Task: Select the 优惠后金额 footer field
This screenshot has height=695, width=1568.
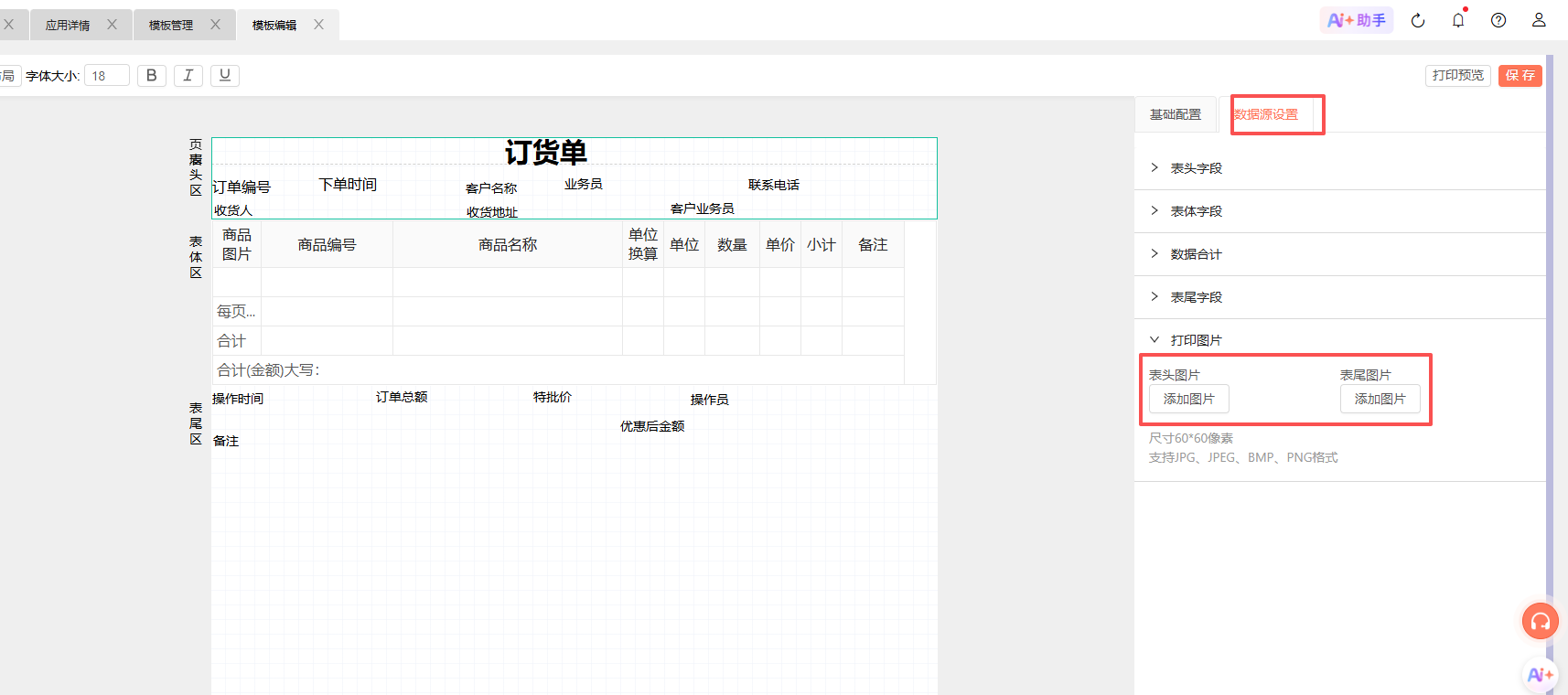Action: [x=652, y=426]
